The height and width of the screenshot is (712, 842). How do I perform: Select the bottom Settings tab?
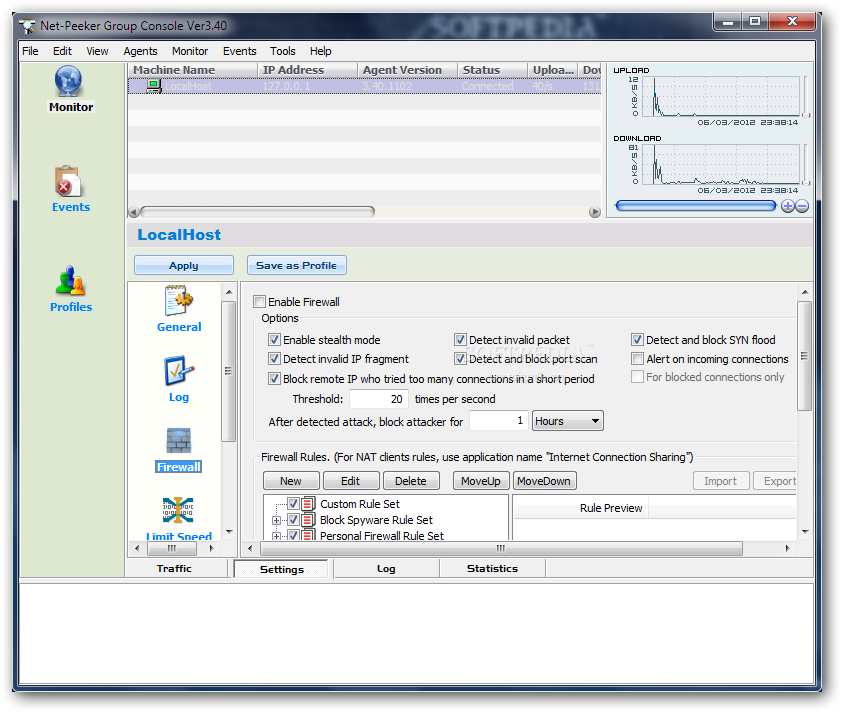[281, 569]
